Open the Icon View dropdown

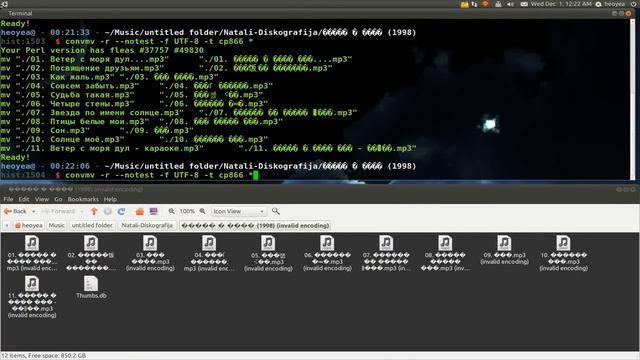(238, 211)
